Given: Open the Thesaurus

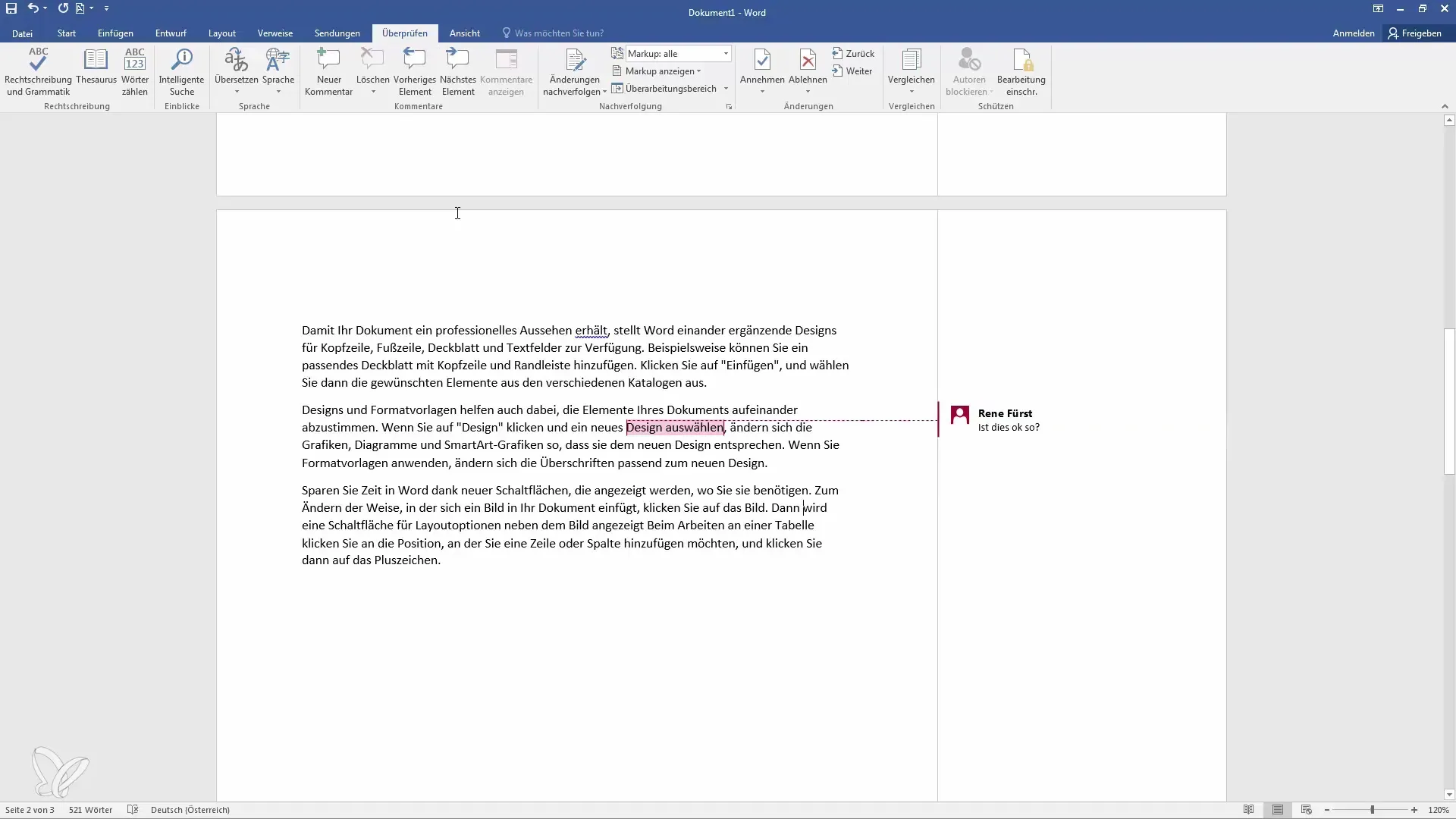Looking at the screenshot, I should pos(96,67).
